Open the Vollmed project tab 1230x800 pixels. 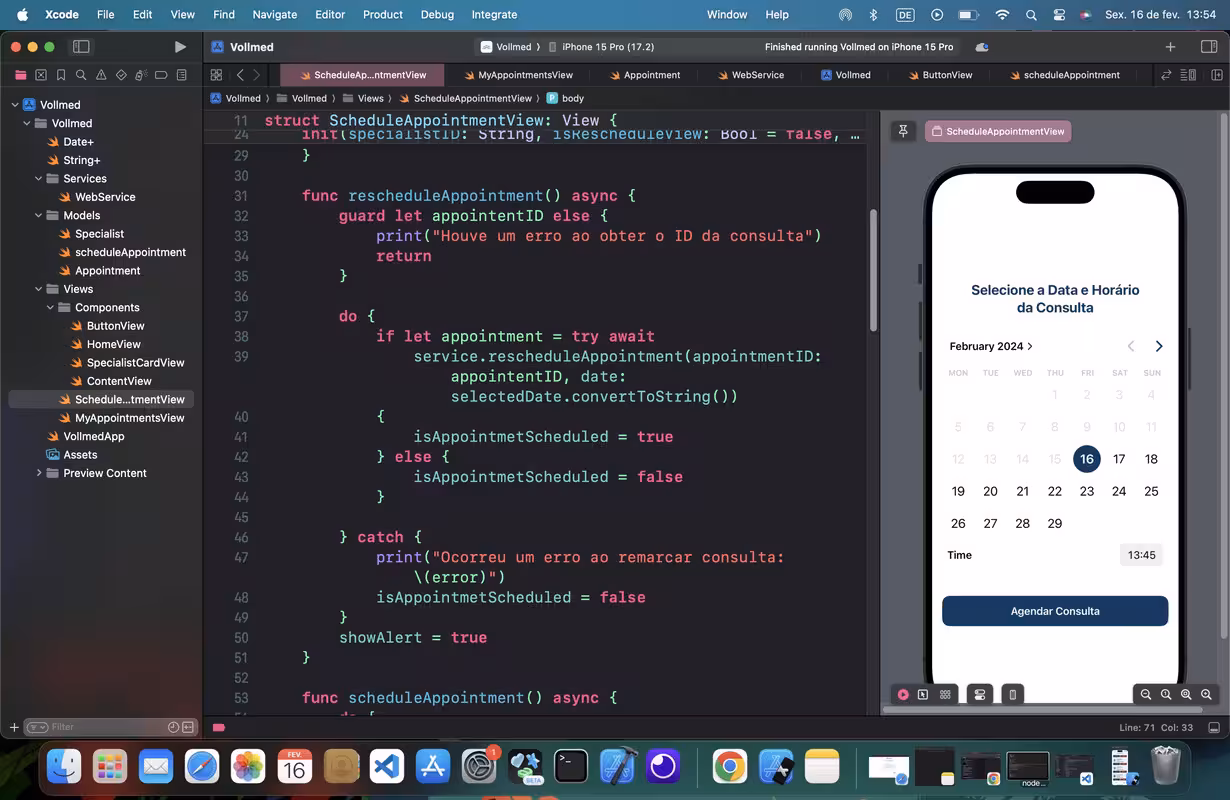point(845,75)
